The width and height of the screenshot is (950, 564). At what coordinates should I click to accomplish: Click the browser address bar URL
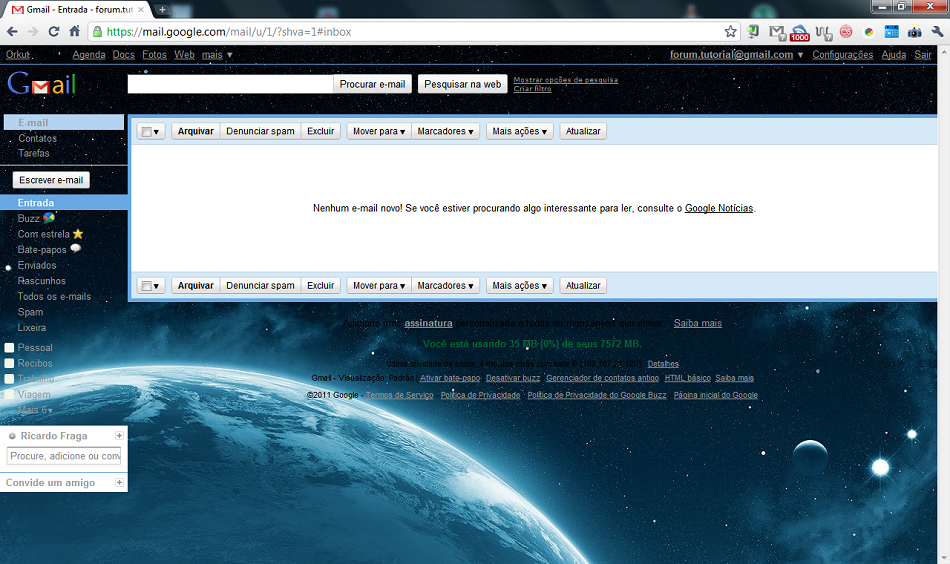coord(229,32)
